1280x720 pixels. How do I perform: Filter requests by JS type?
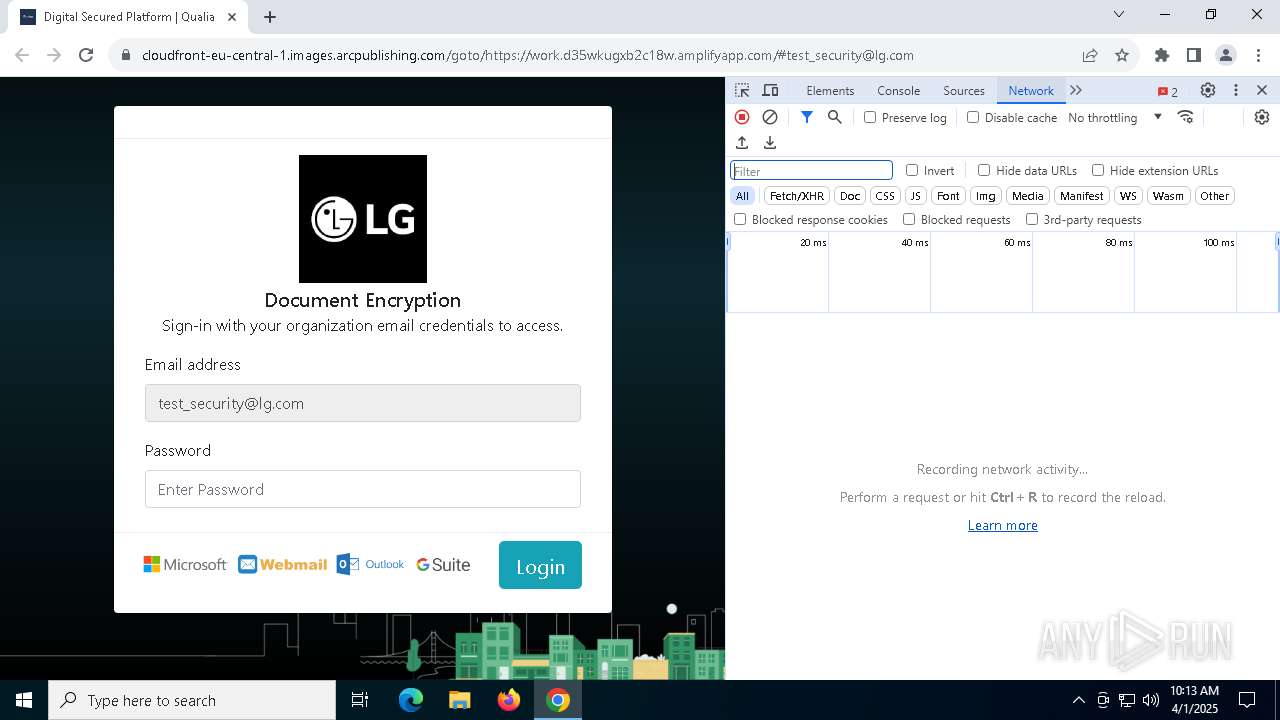click(915, 196)
